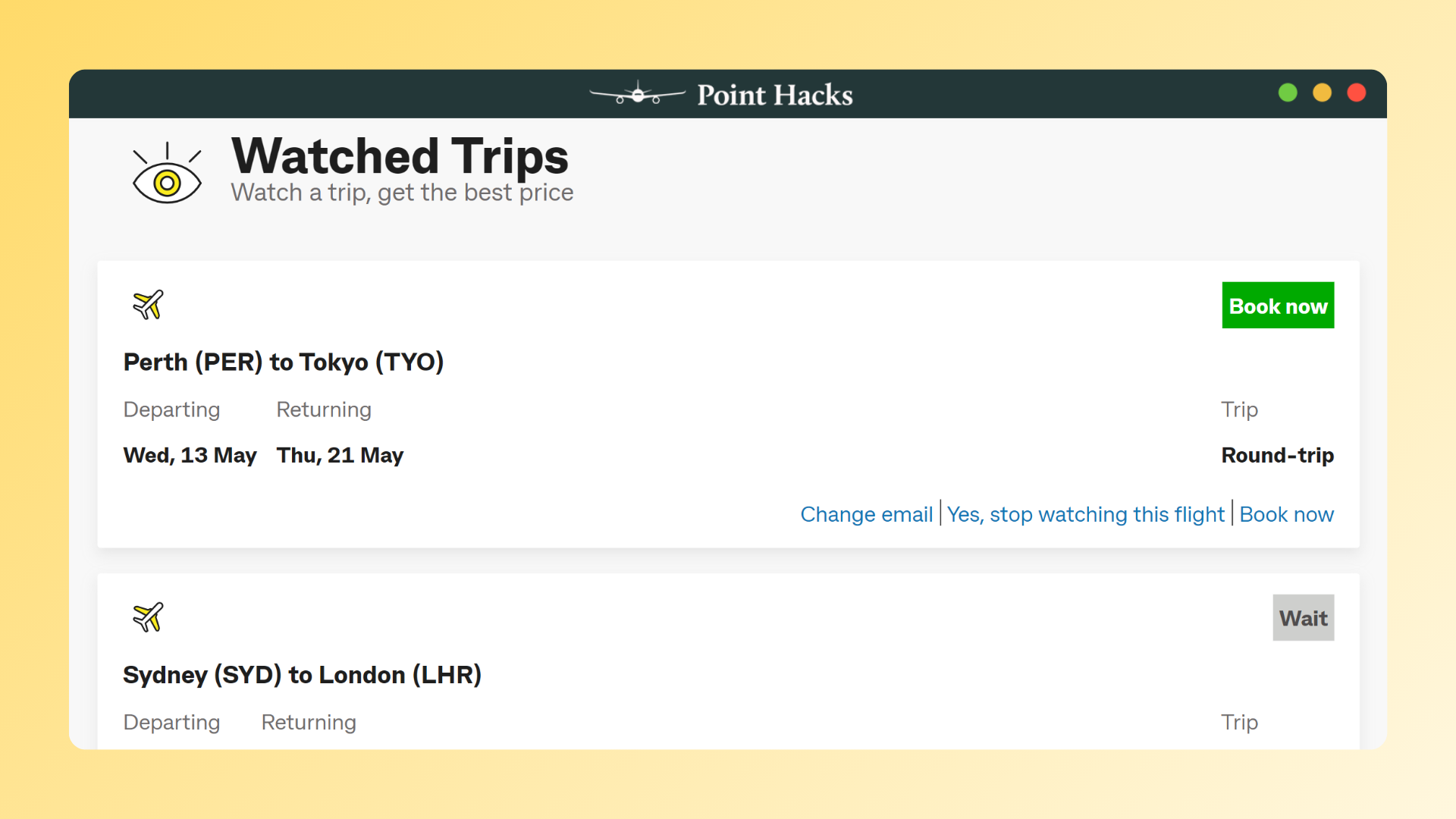
Task: Click the Thu, 21 May returning date
Action: coord(340,455)
